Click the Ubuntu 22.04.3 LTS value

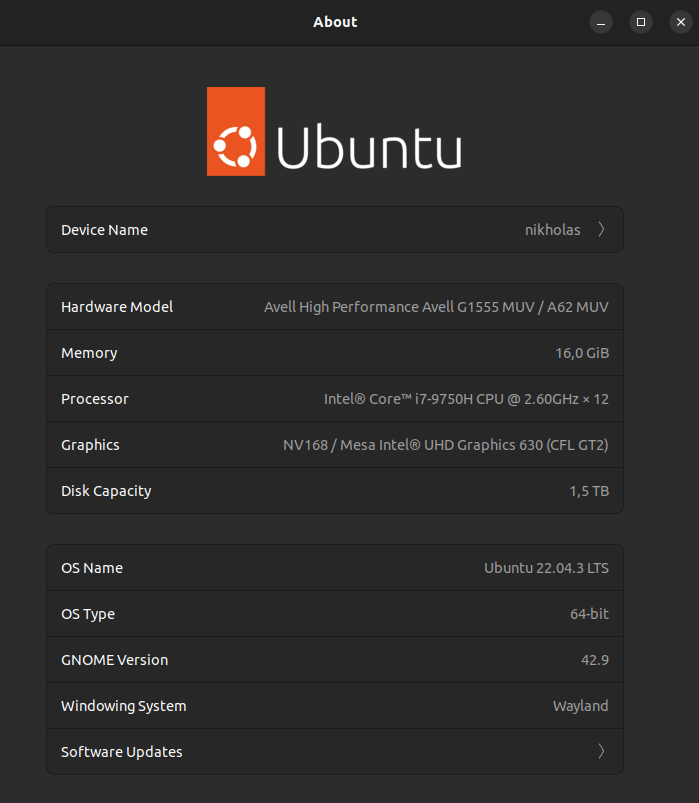[546, 568]
